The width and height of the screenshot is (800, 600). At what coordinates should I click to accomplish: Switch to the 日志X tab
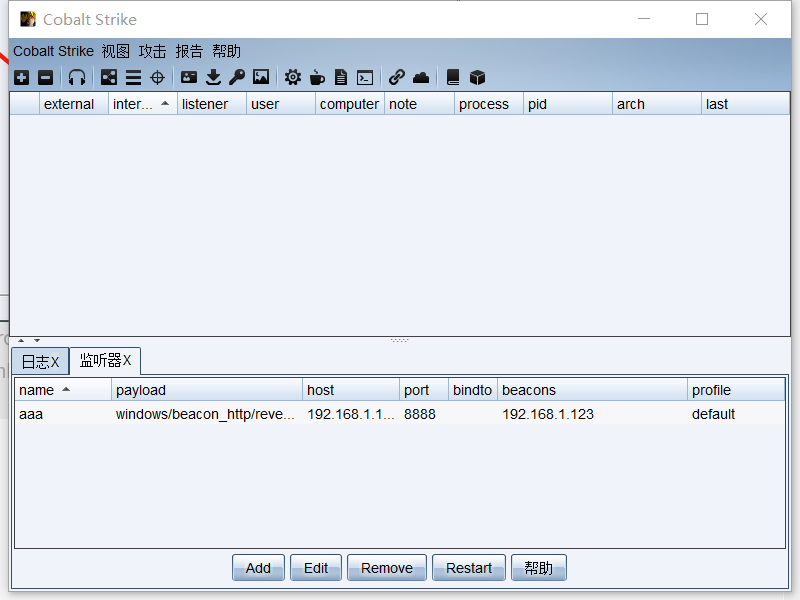pyautogui.click(x=40, y=362)
